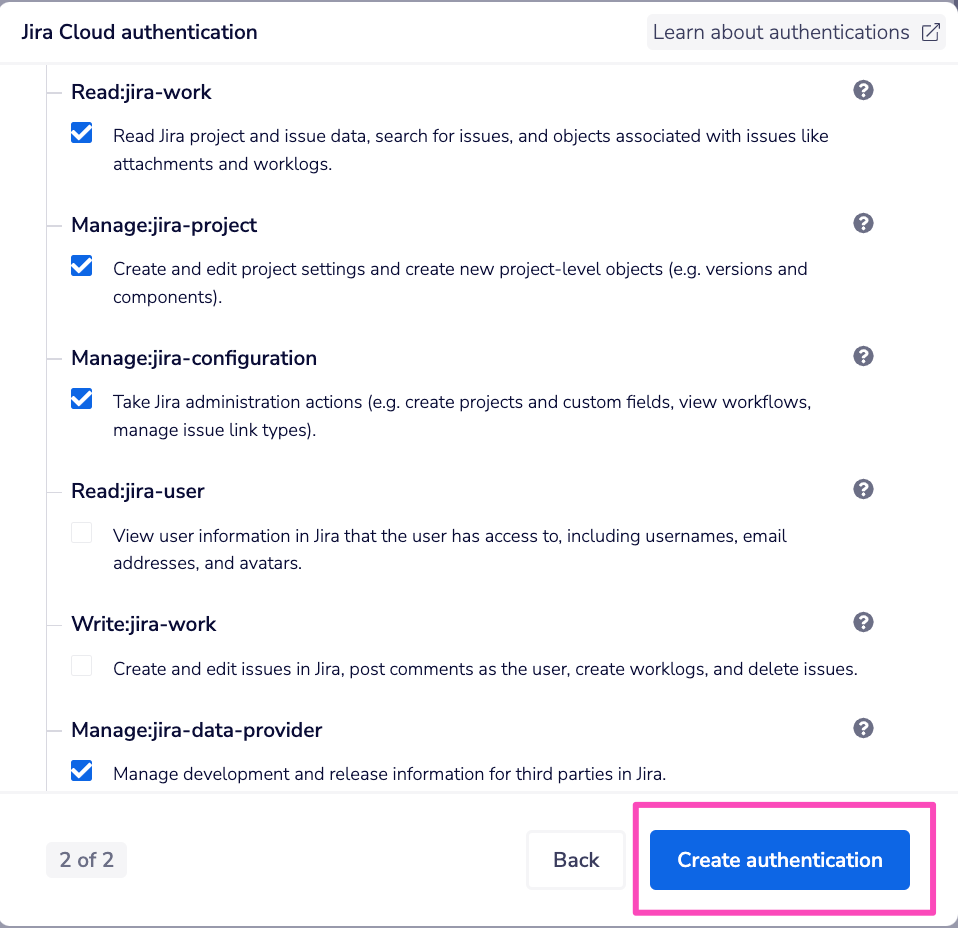This screenshot has width=958, height=928.
Task: Click the Create authentication button
Action: pos(779,859)
